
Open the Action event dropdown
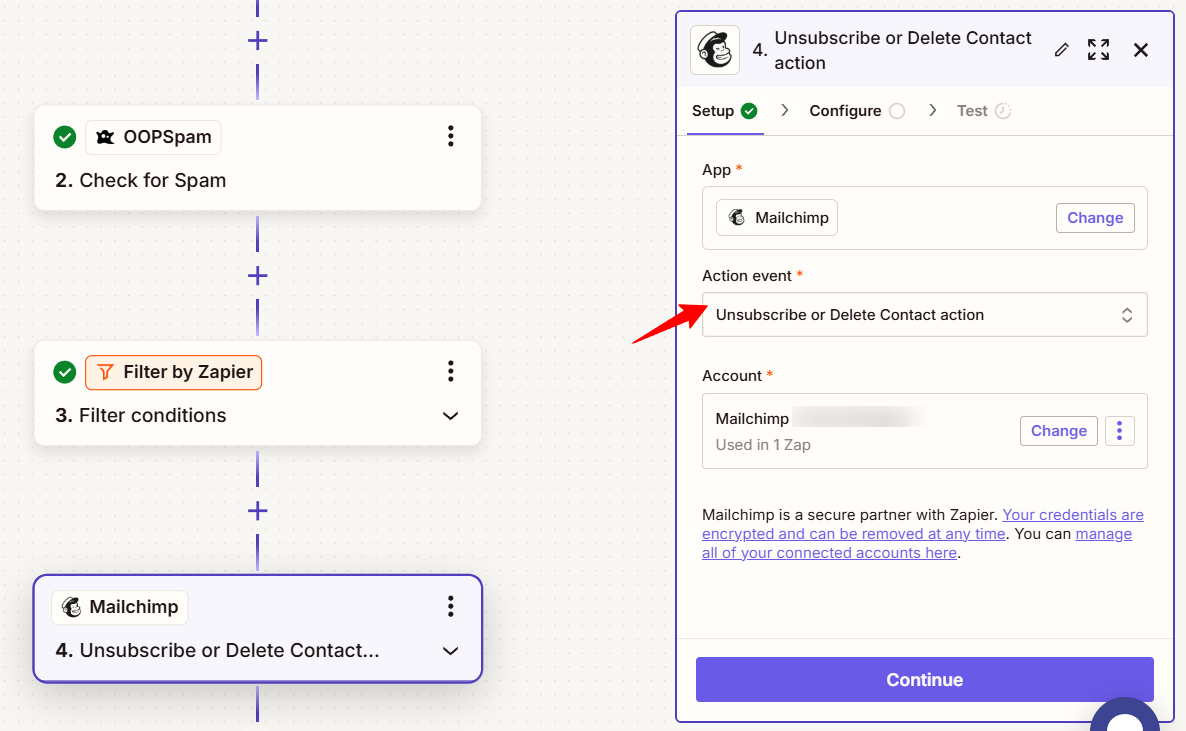click(924, 315)
